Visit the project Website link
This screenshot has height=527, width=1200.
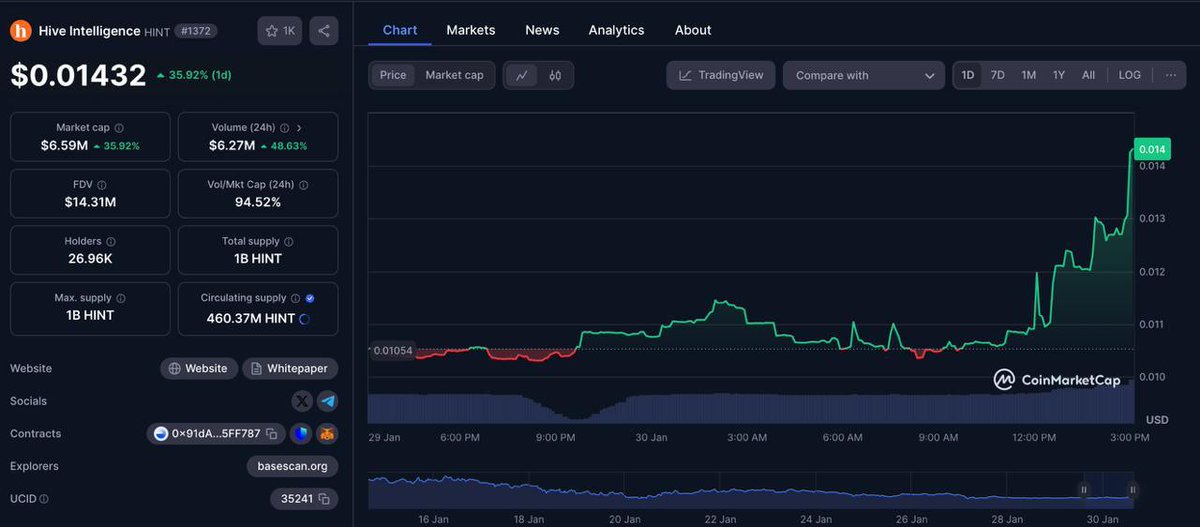click(x=199, y=368)
